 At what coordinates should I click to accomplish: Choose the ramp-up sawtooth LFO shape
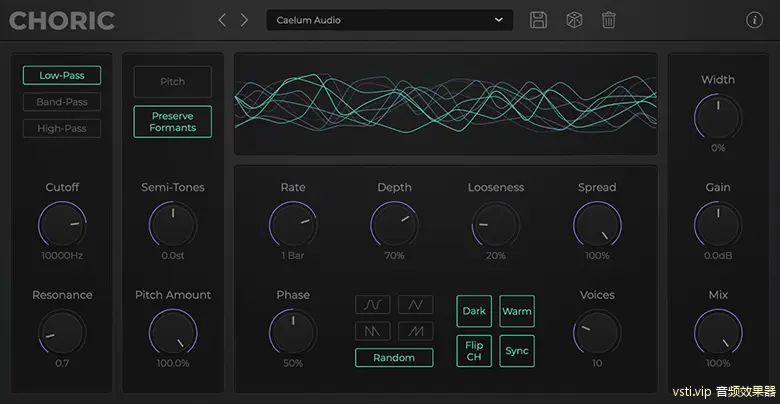coord(415,330)
